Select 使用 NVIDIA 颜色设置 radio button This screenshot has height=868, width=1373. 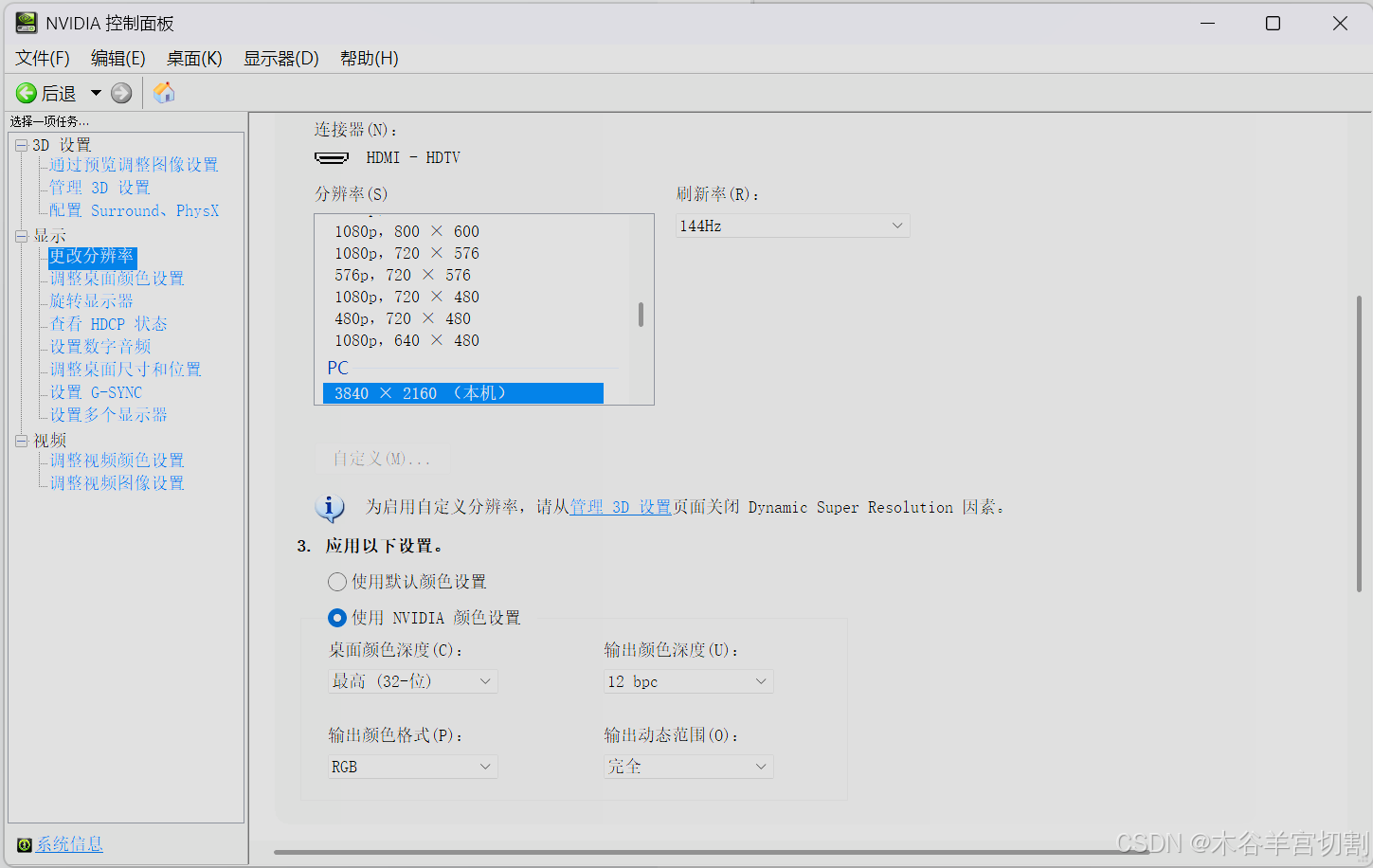click(337, 618)
